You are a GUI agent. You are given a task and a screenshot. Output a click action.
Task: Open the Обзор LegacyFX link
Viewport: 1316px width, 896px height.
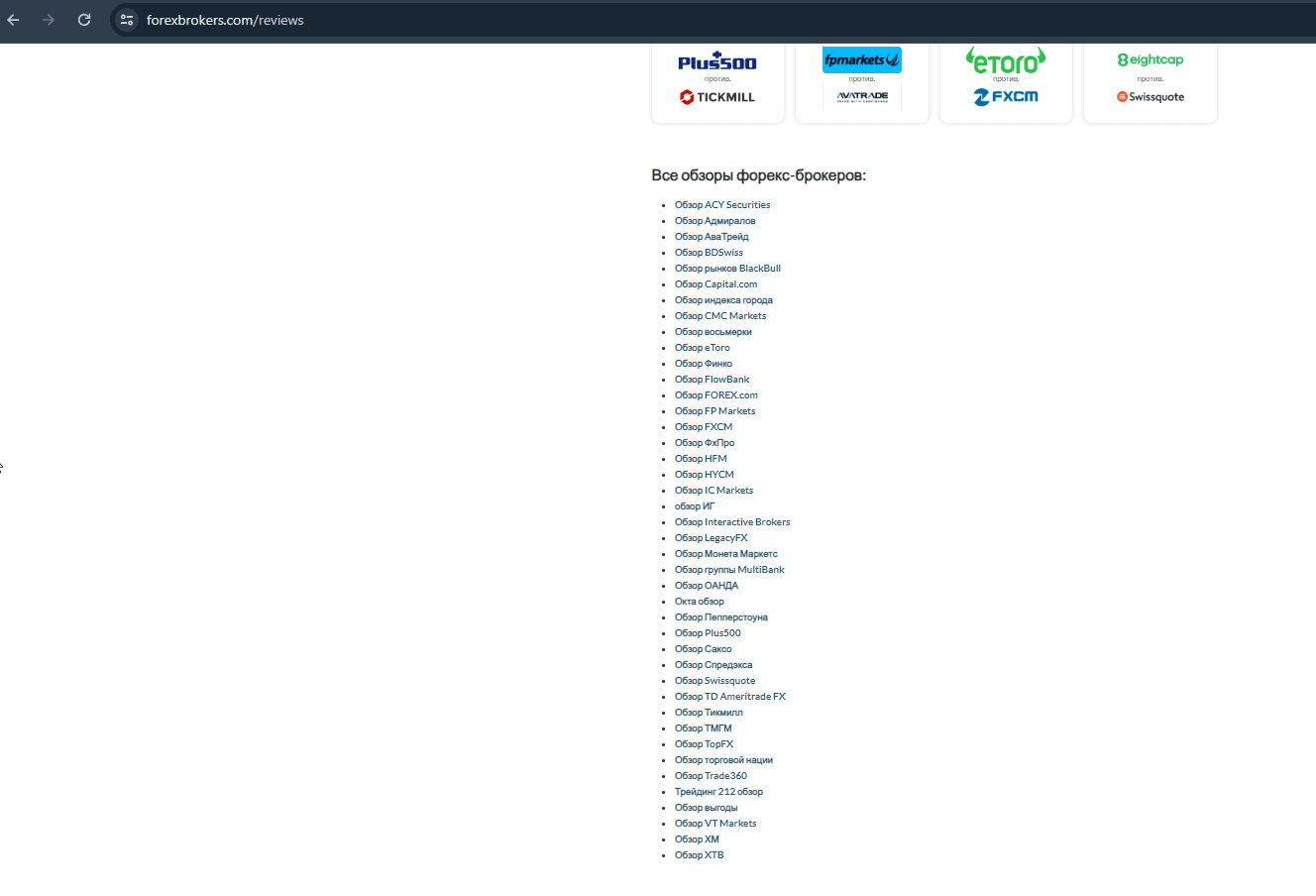712,538
